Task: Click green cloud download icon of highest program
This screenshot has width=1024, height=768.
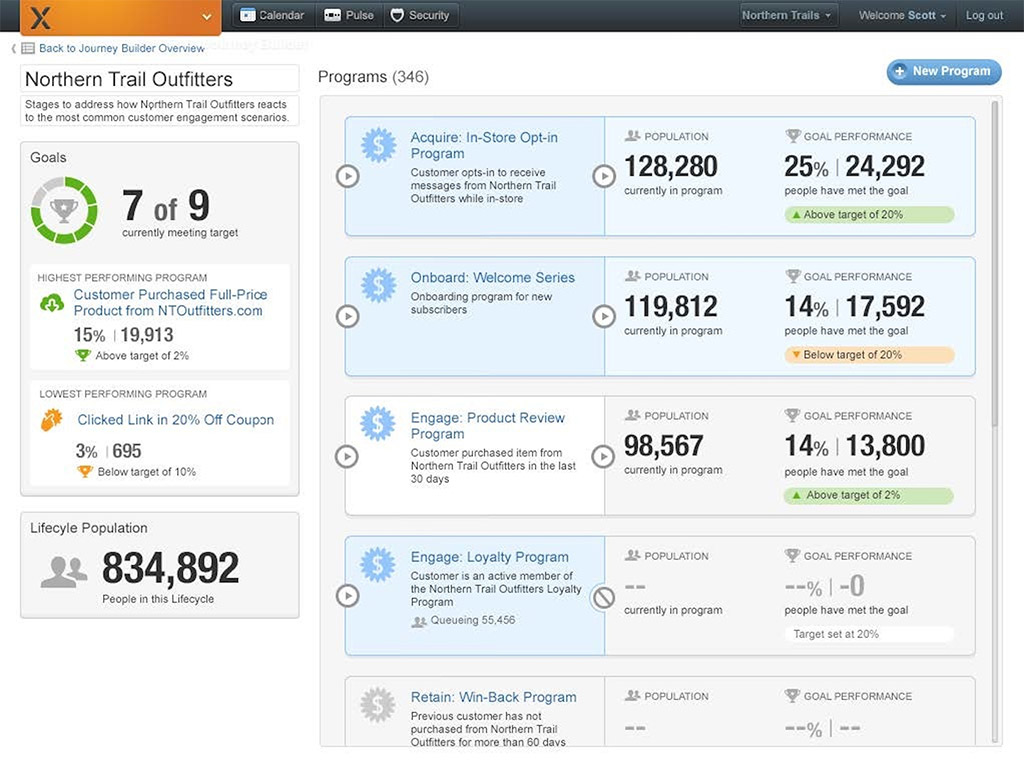Action: pyautogui.click(x=52, y=303)
